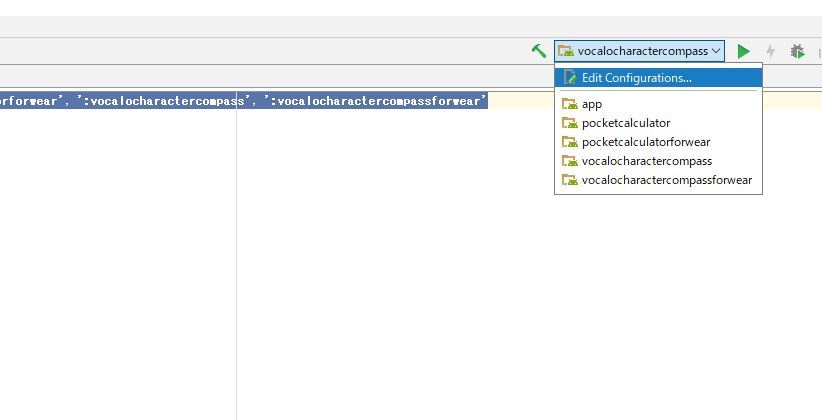Image resolution: width=822 pixels, height=420 pixels.
Task: Select the app run configuration
Action: tap(592, 104)
